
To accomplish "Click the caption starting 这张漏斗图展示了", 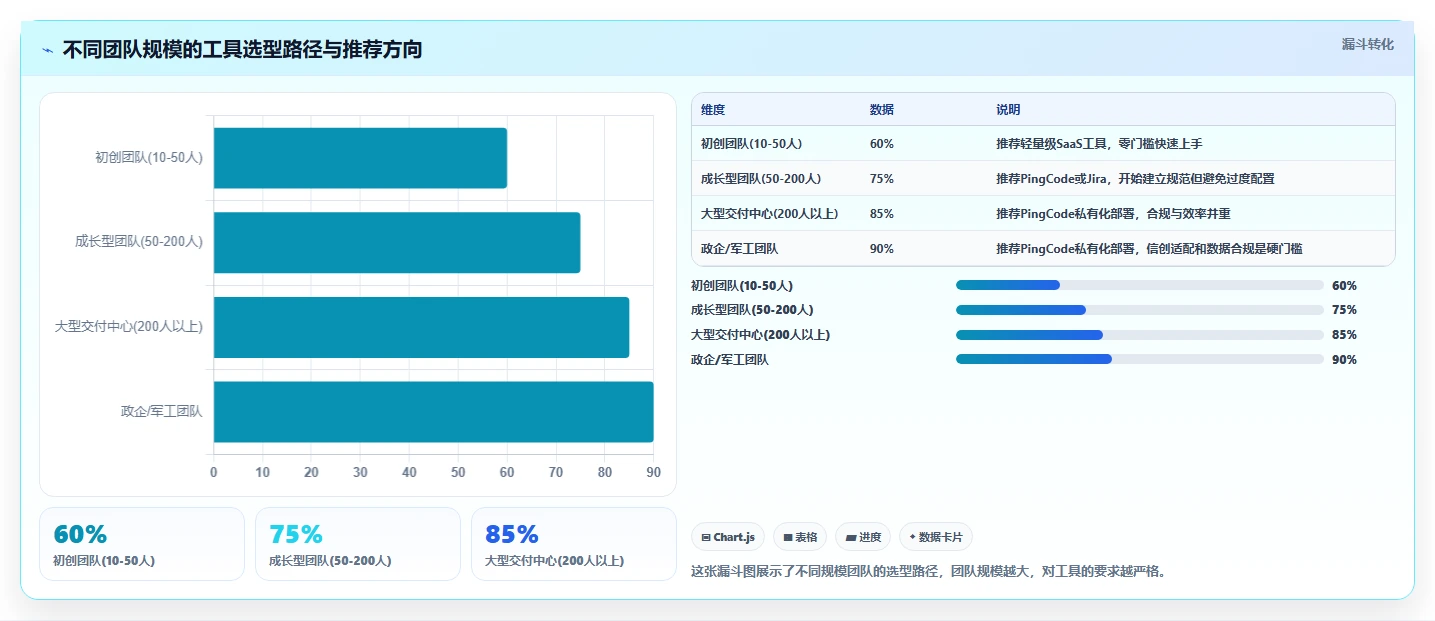I will click(929, 572).
